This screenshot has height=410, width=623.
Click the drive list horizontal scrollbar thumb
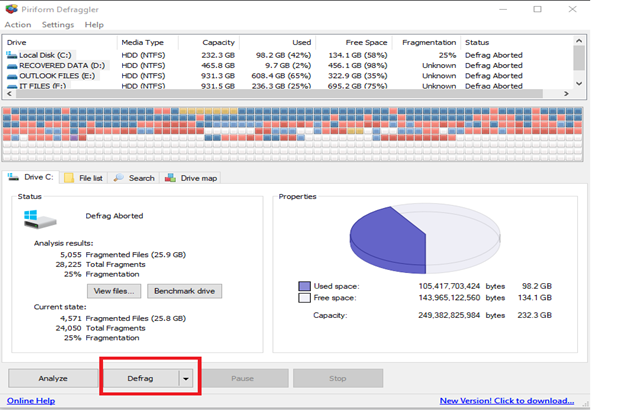pos(279,94)
